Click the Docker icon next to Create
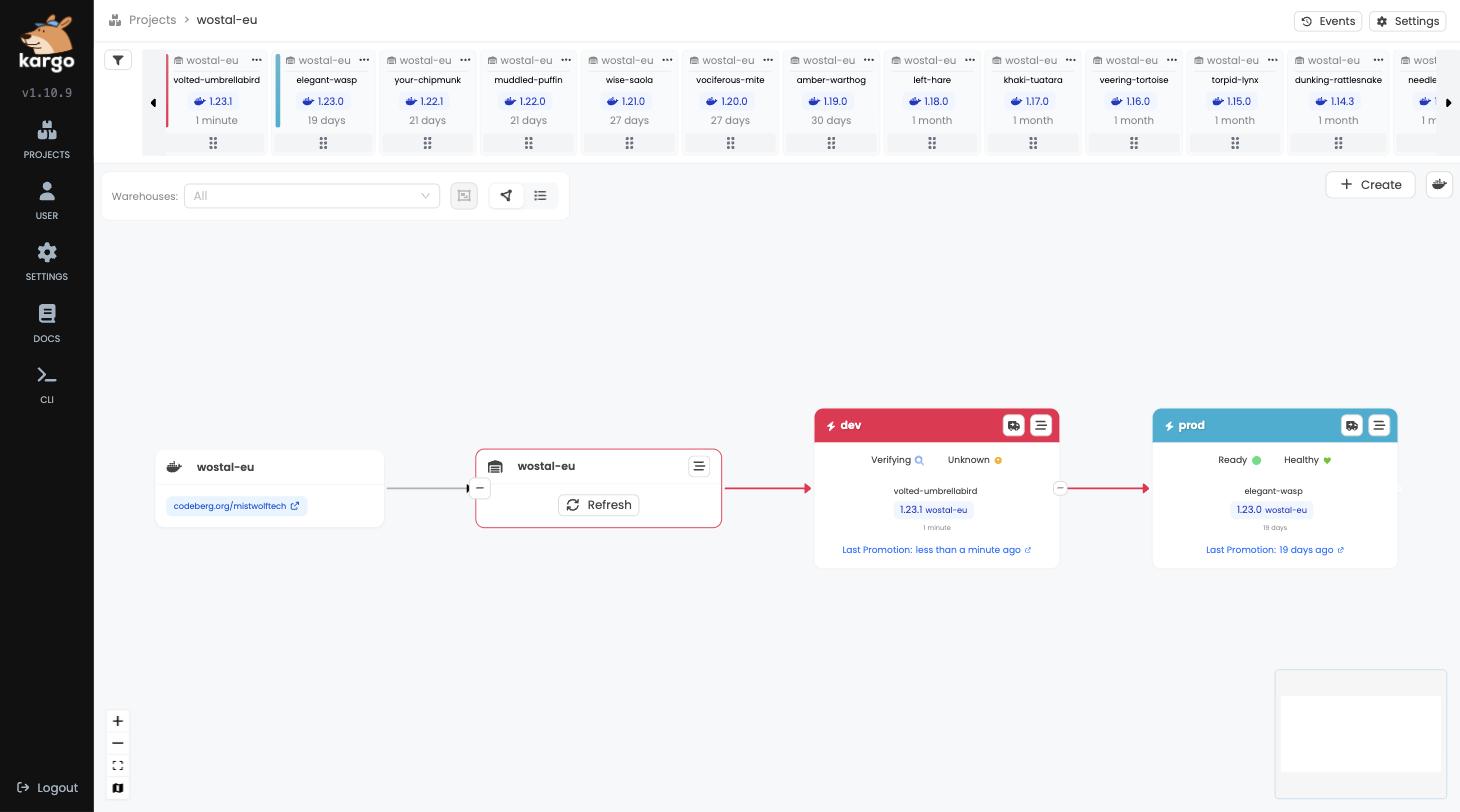1460x812 pixels. [1439, 184]
